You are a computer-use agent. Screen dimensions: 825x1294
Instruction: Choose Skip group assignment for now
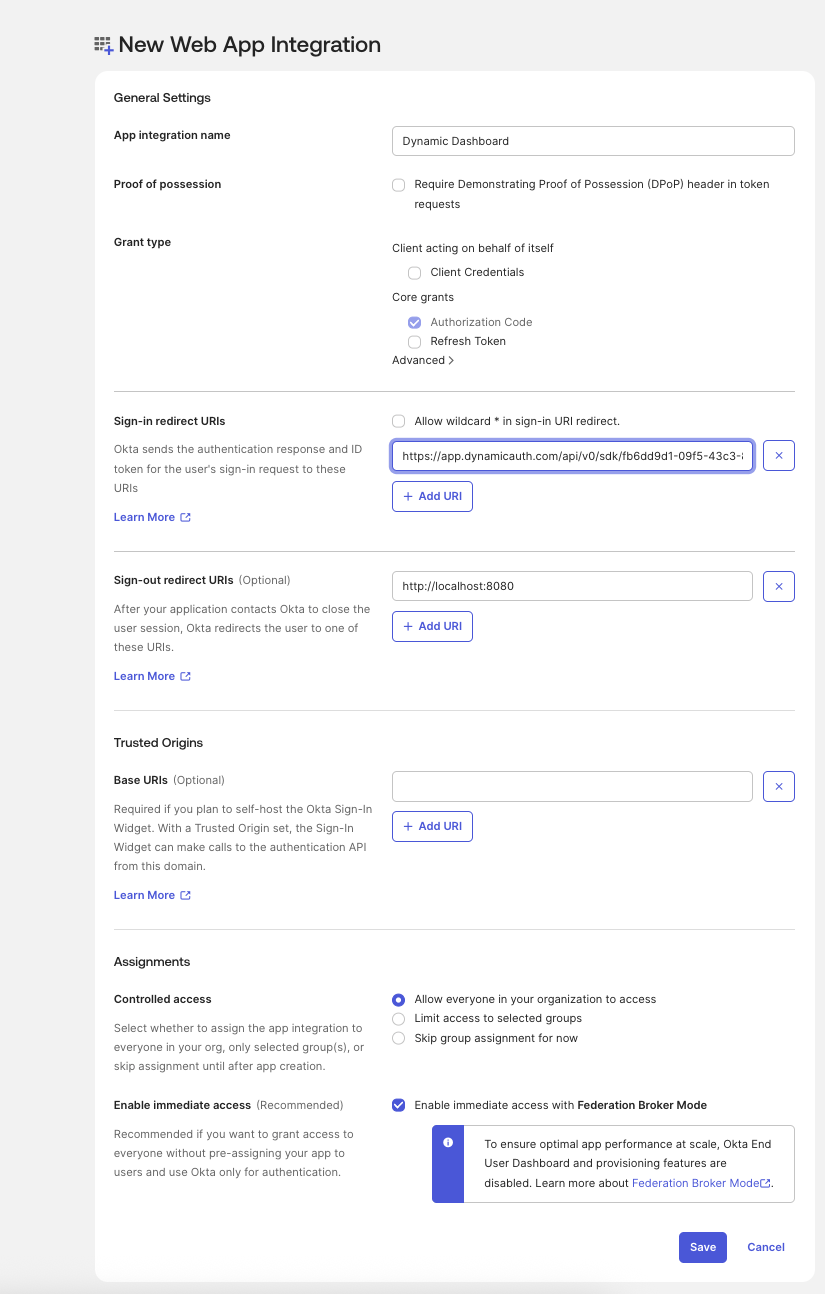coord(399,1039)
